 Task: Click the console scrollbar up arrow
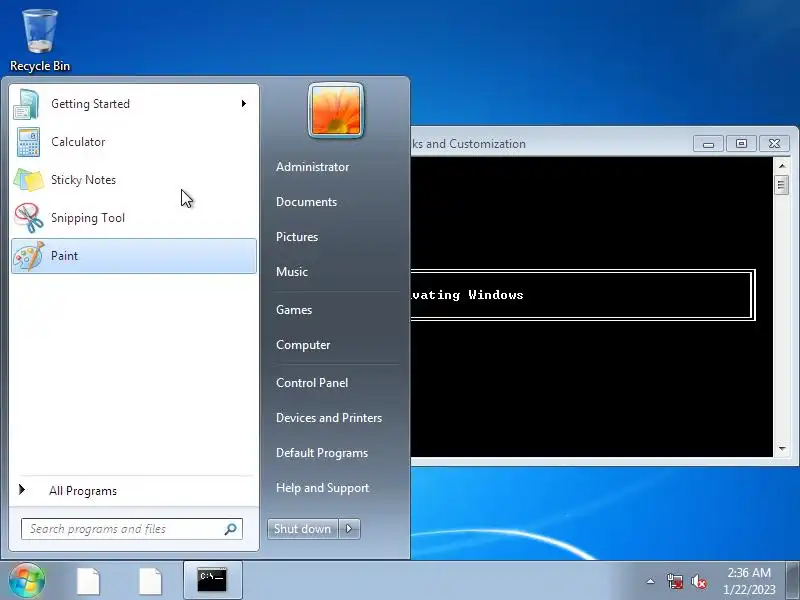(782, 166)
